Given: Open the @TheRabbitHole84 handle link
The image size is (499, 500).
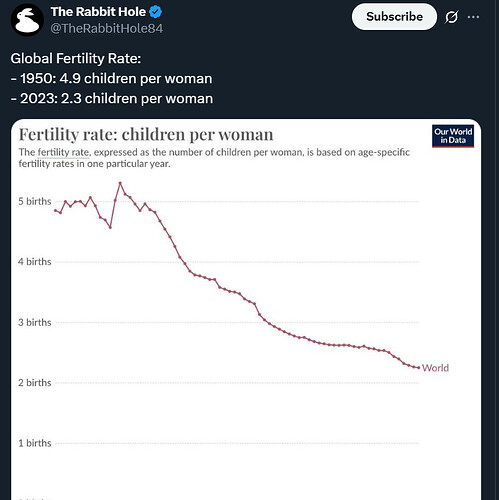Looking at the screenshot, I should pos(107,28).
